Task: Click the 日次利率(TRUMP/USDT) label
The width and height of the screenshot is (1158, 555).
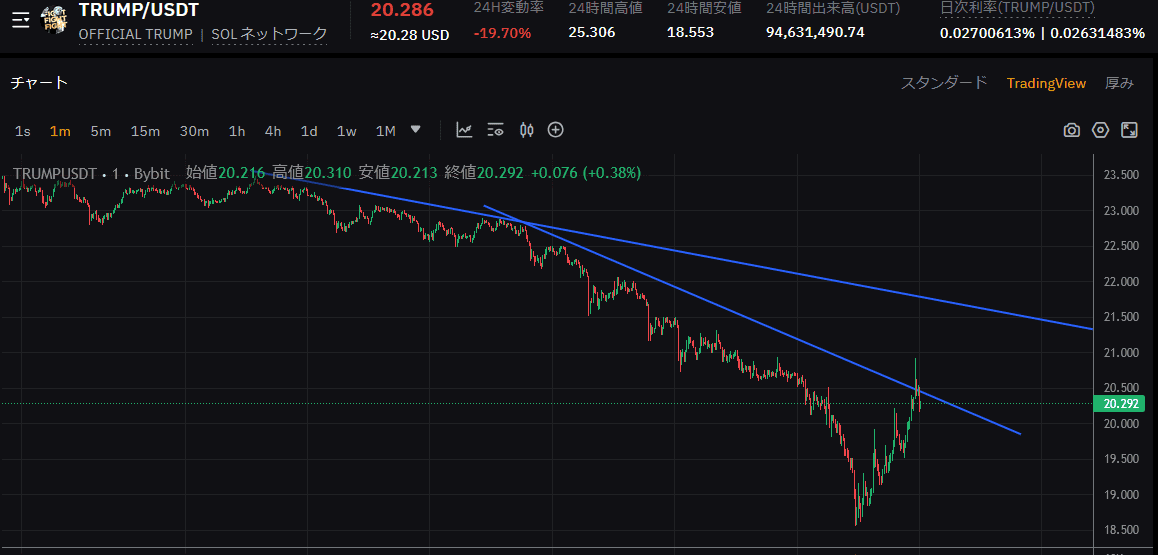Action: pos(1017,8)
